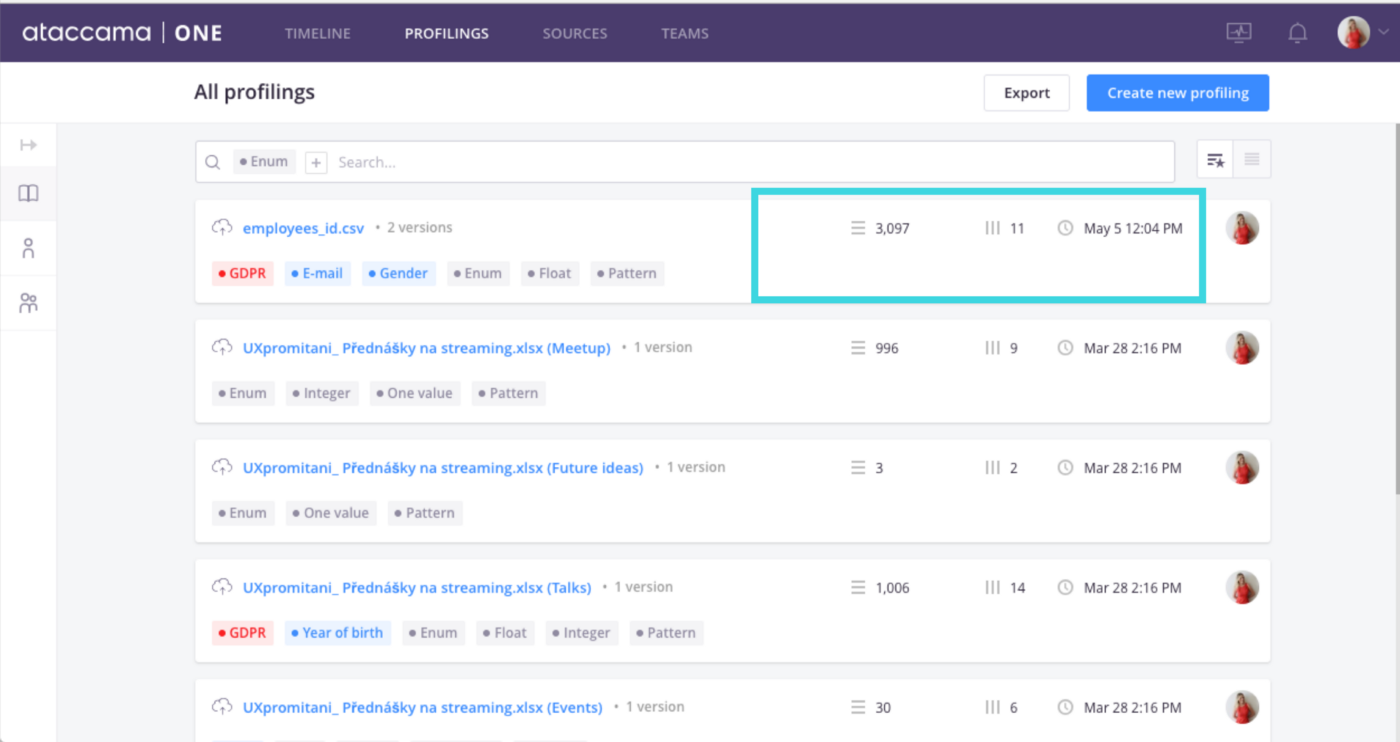Image resolution: width=1400 pixels, height=742 pixels.
Task: Click the cloud upload icon beside Meetup file
Action: [222, 348]
